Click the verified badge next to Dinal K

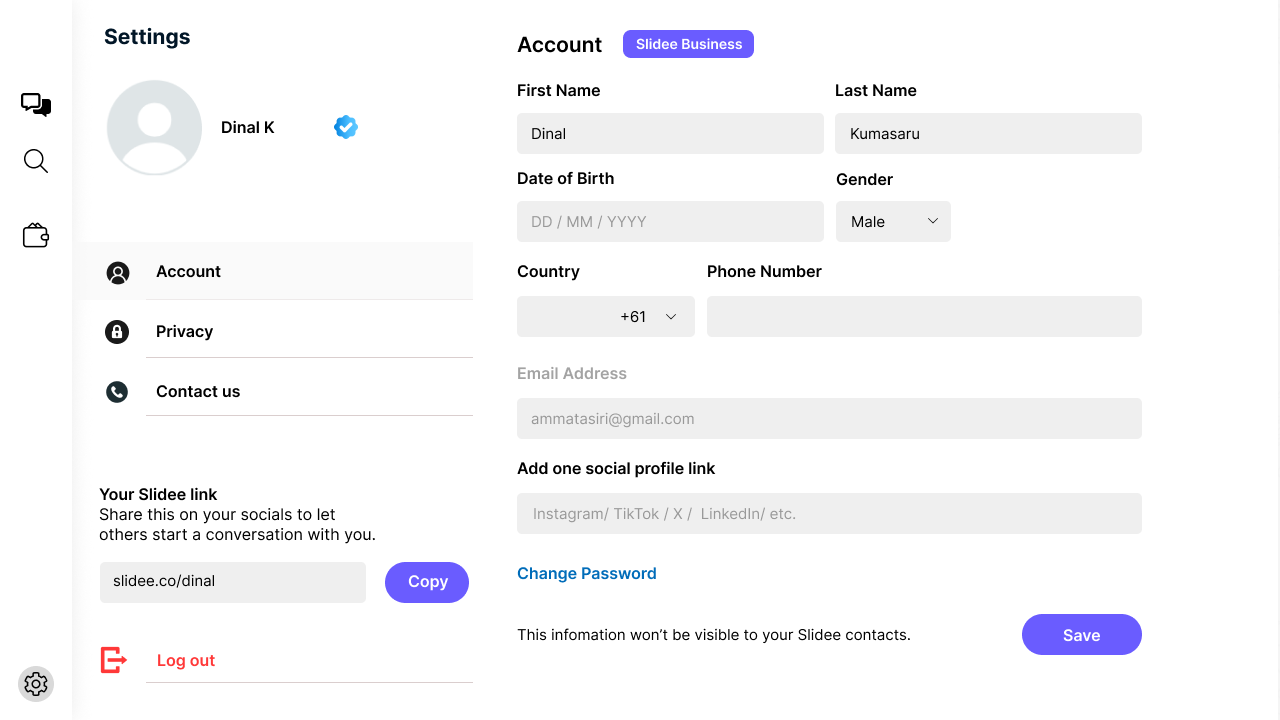(345, 127)
